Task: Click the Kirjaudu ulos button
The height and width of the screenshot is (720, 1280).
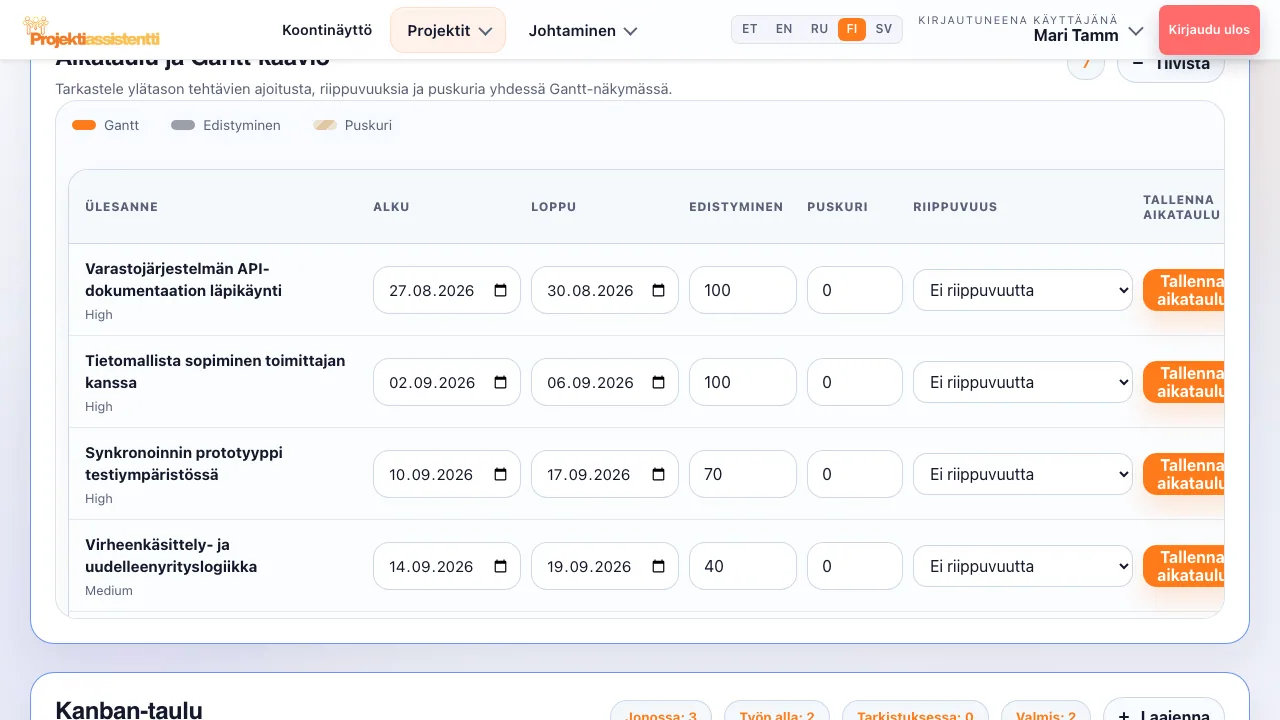Action: tap(1209, 30)
